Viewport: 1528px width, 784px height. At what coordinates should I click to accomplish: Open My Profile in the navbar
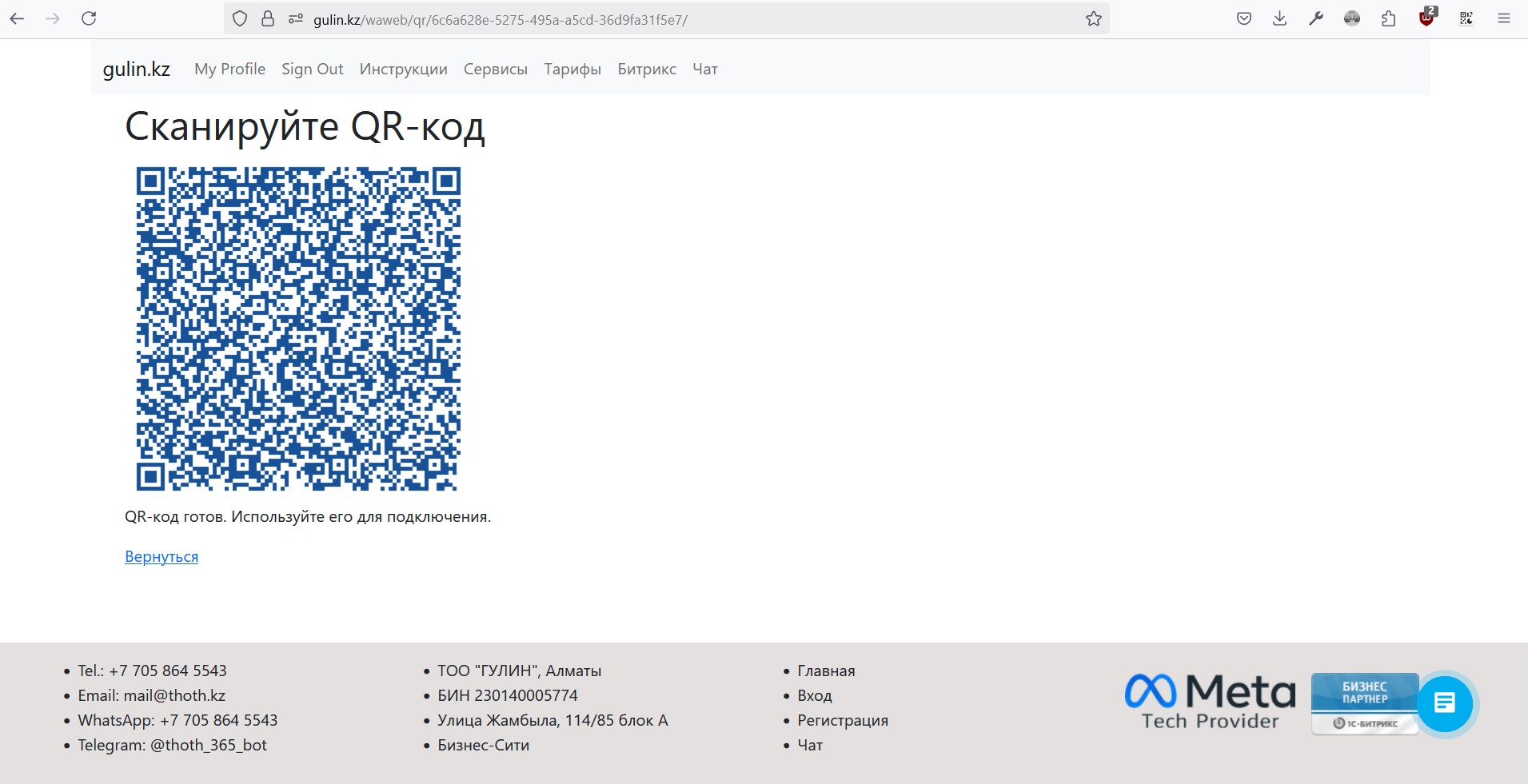pyautogui.click(x=229, y=70)
